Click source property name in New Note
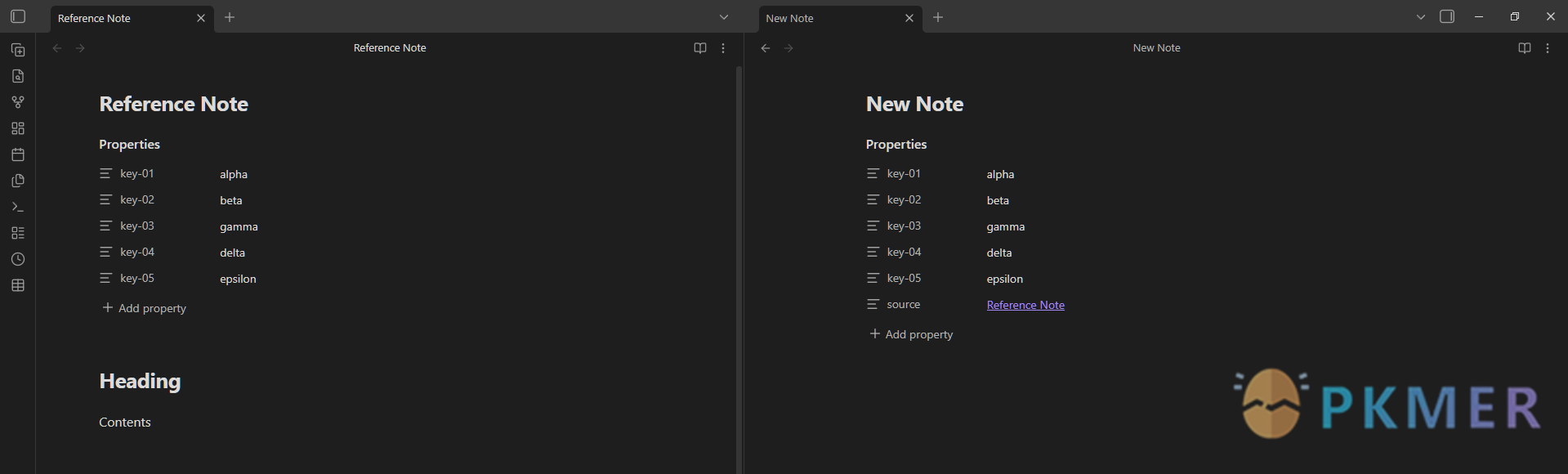Viewport: 1568px width, 474px height. [x=904, y=304]
